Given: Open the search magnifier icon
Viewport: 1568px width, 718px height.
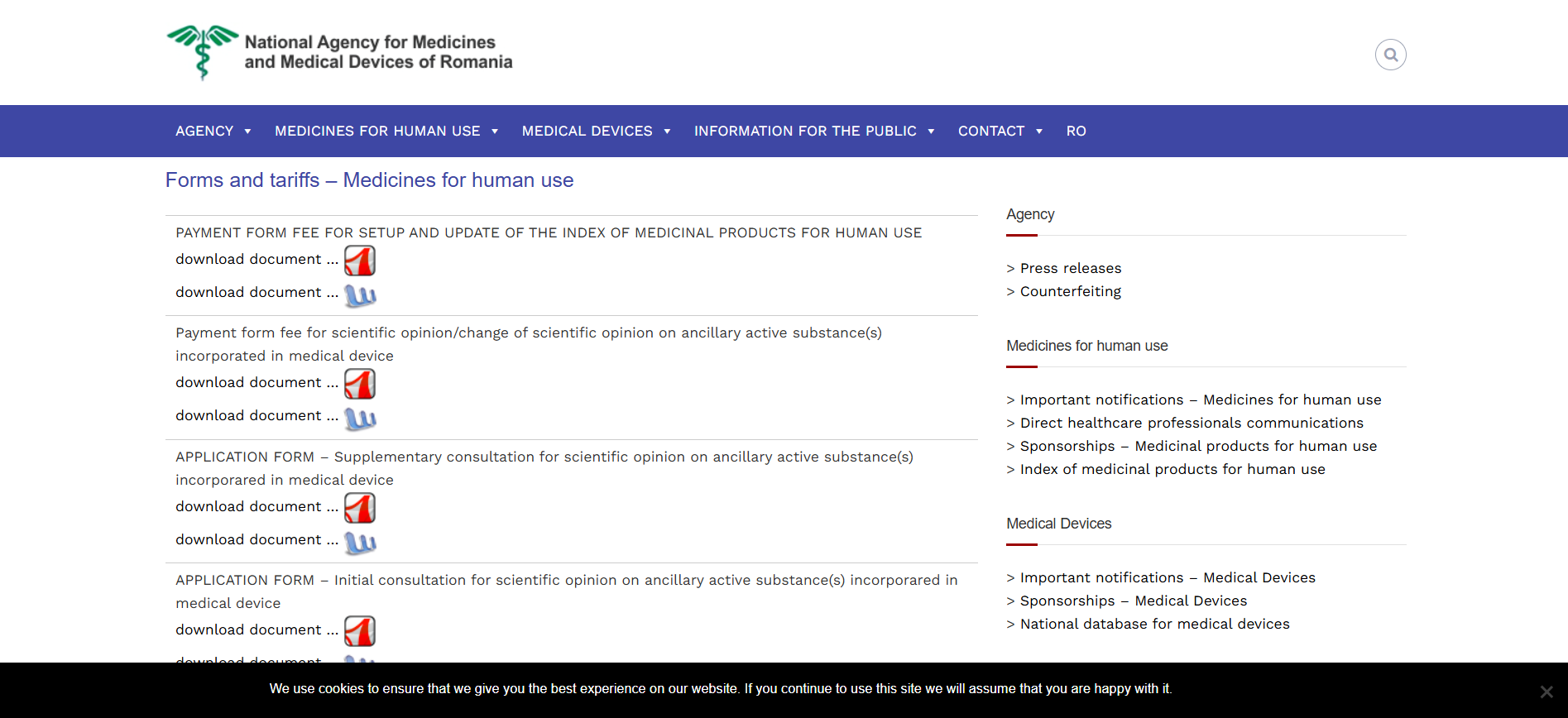Looking at the screenshot, I should [1390, 55].
